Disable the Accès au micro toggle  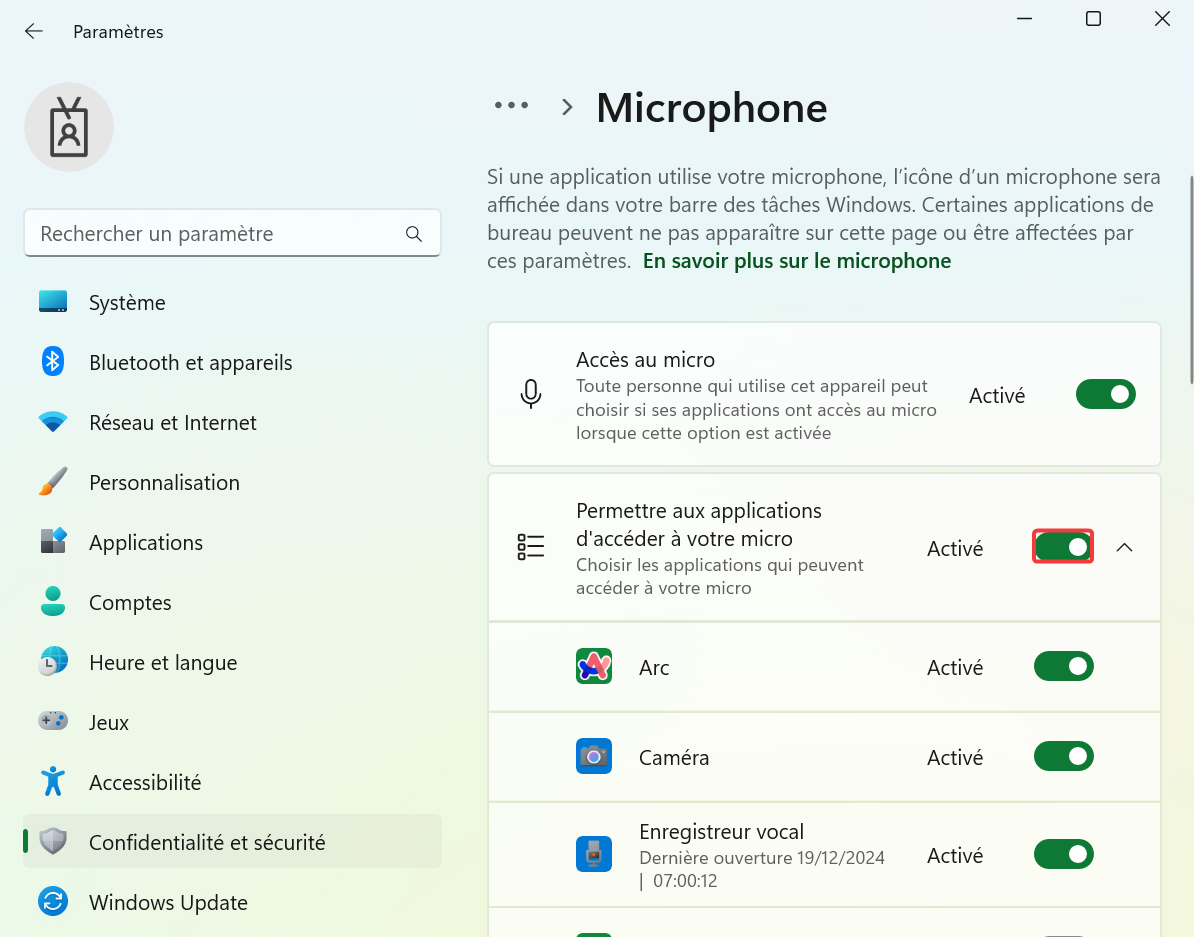pyautogui.click(x=1106, y=395)
